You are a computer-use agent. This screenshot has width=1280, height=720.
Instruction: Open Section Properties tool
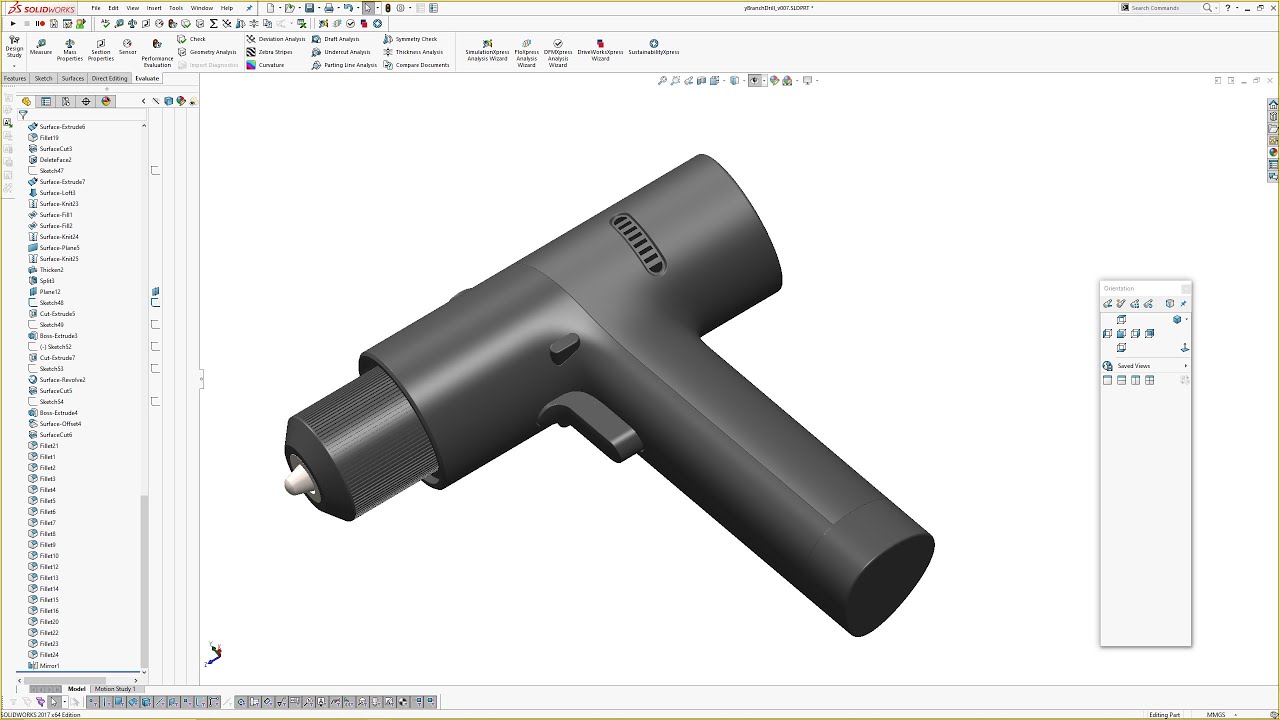click(x=101, y=50)
